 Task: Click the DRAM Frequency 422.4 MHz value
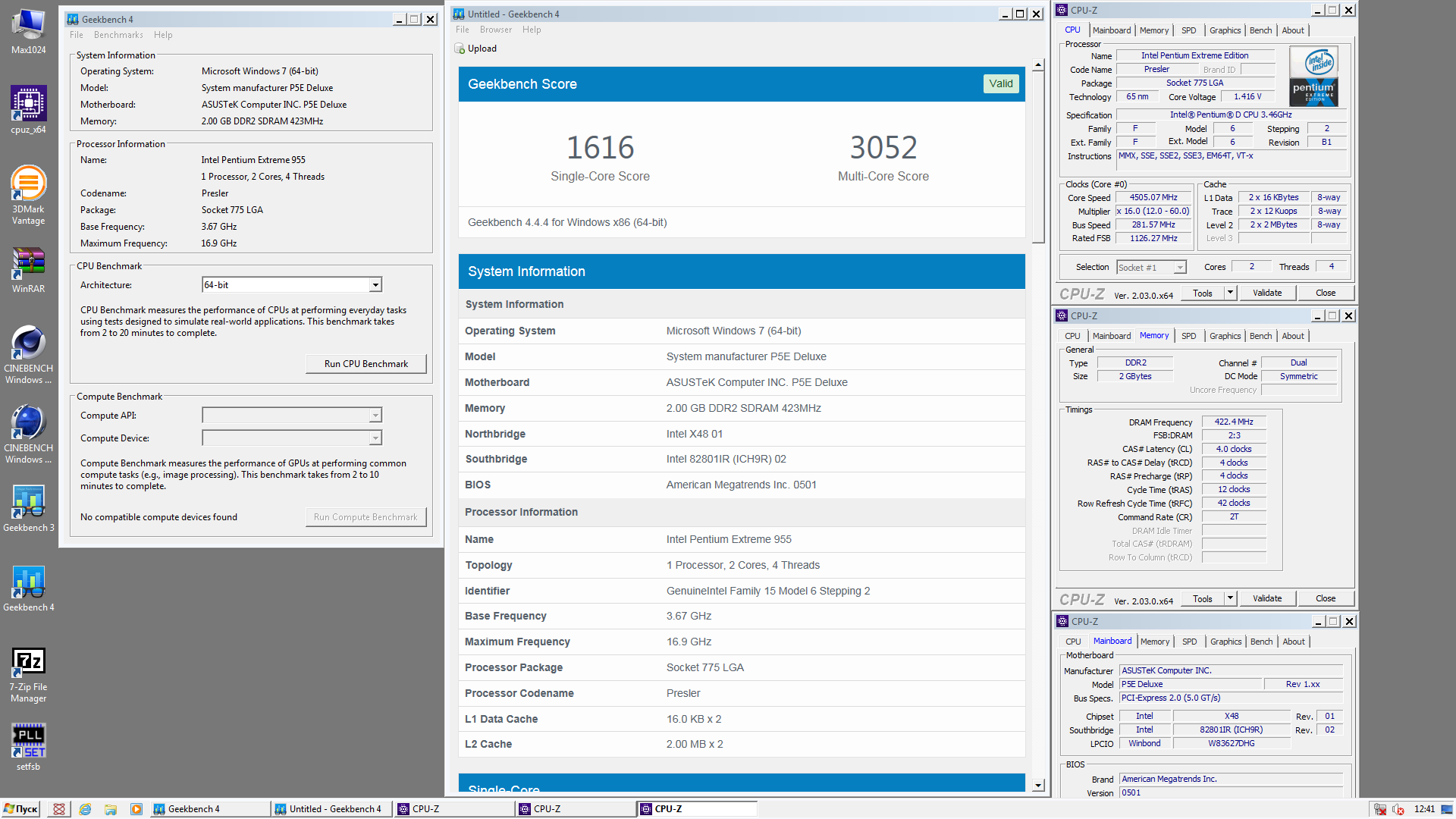(1234, 422)
